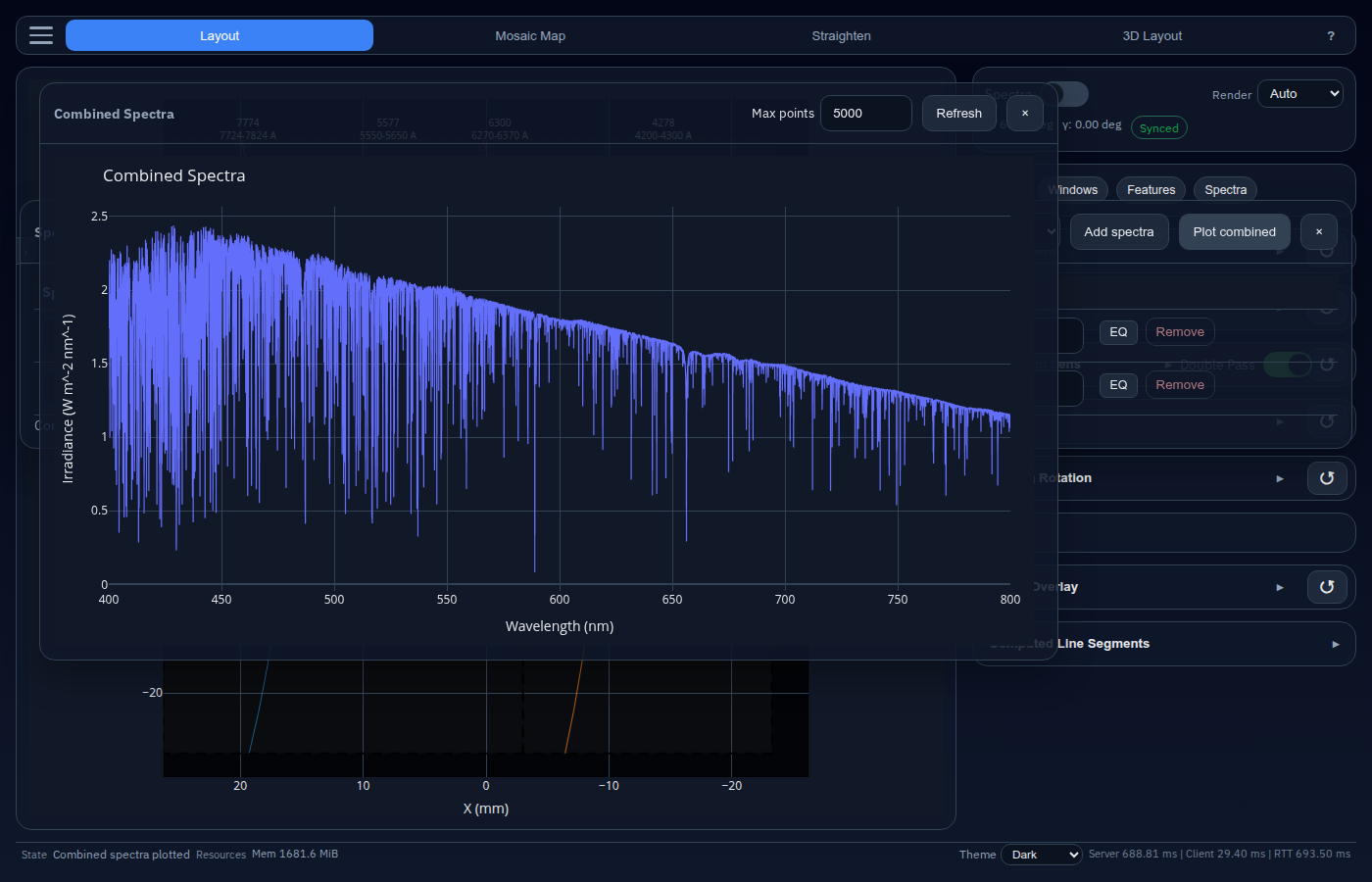Click the Refresh button
The width and height of the screenshot is (1372, 882).
(958, 114)
